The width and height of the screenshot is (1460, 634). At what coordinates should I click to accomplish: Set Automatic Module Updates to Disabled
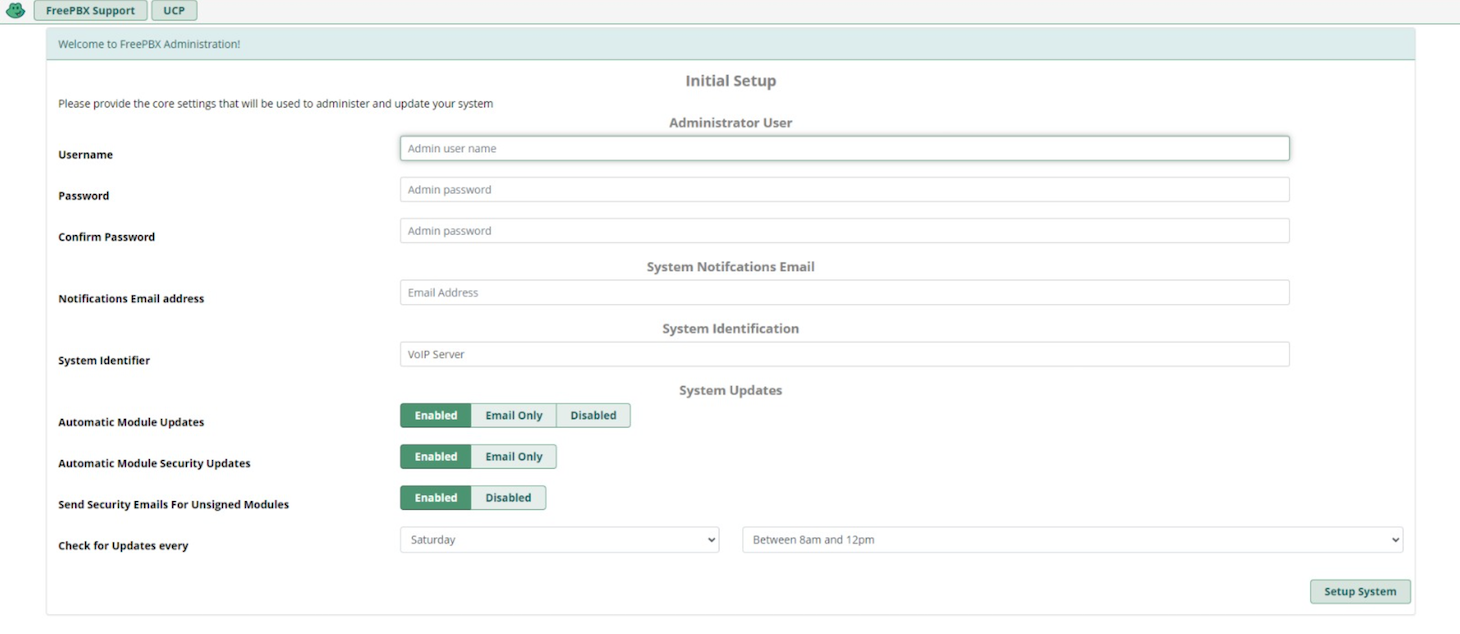[x=593, y=415]
